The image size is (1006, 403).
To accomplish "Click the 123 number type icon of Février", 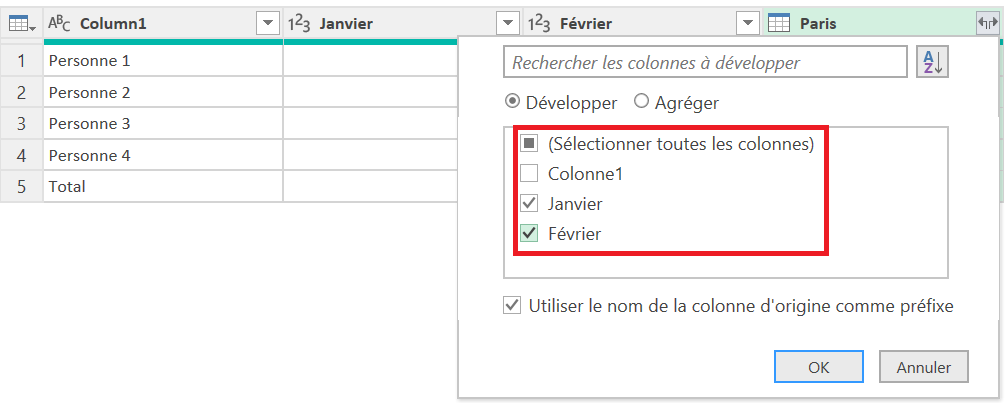I will point(538,23).
